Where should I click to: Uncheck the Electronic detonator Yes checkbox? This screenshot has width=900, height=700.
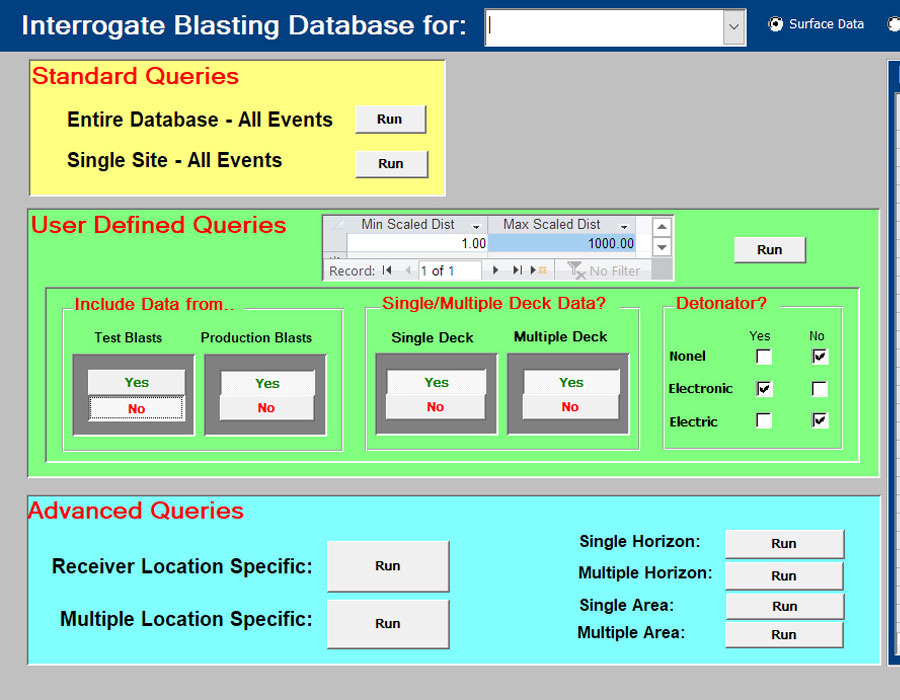pos(763,388)
